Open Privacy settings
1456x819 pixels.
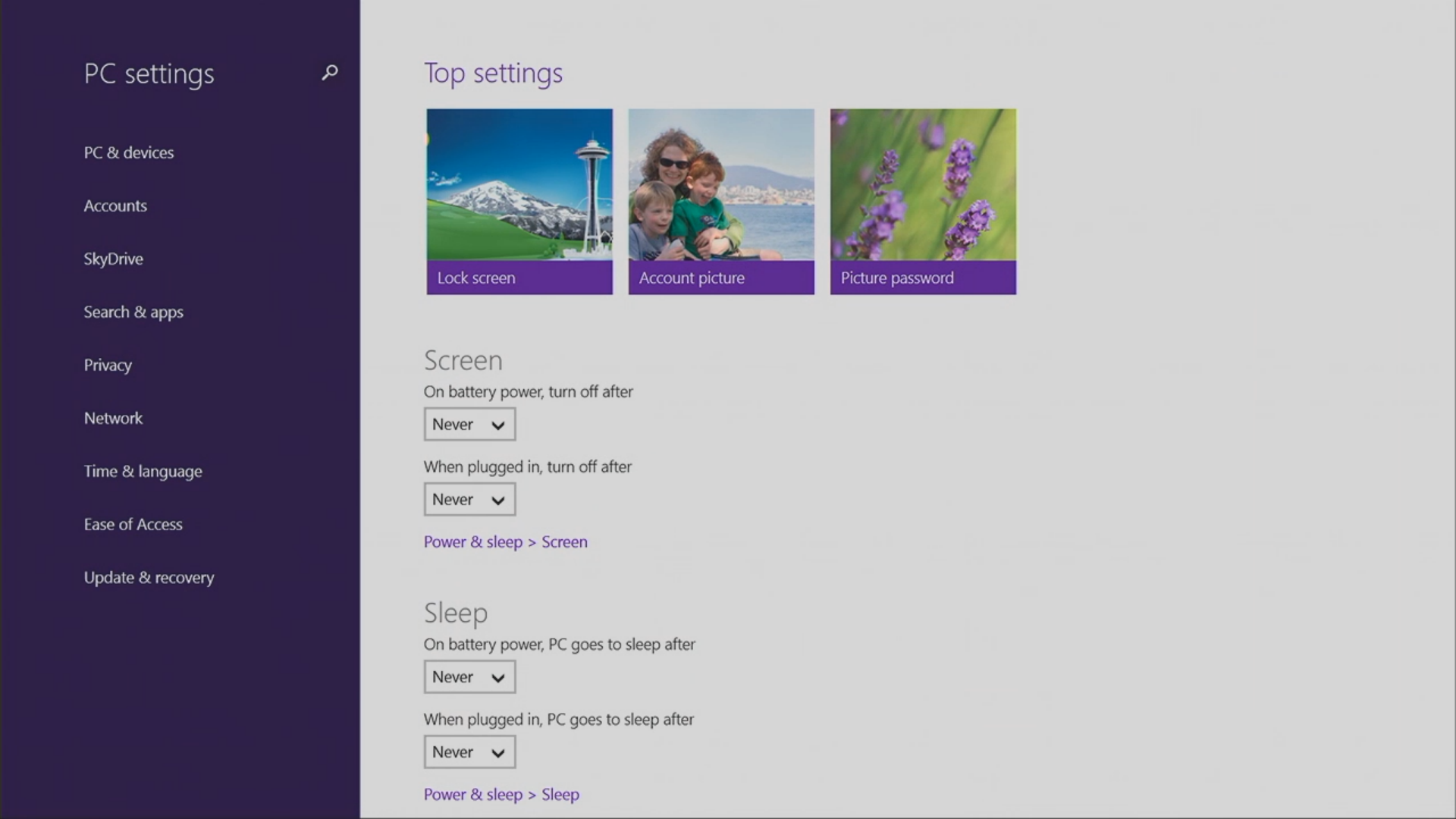108,365
